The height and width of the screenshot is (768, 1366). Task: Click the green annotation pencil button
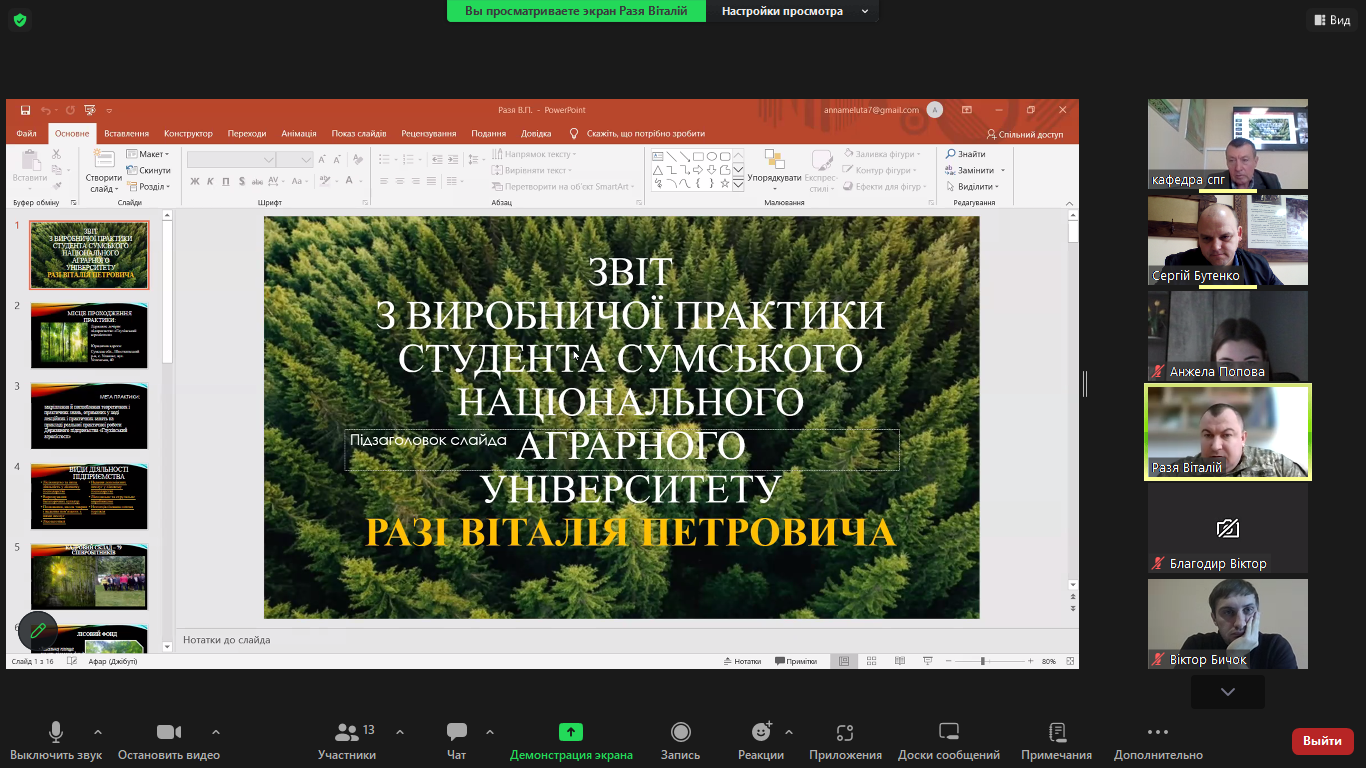tap(38, 631)
